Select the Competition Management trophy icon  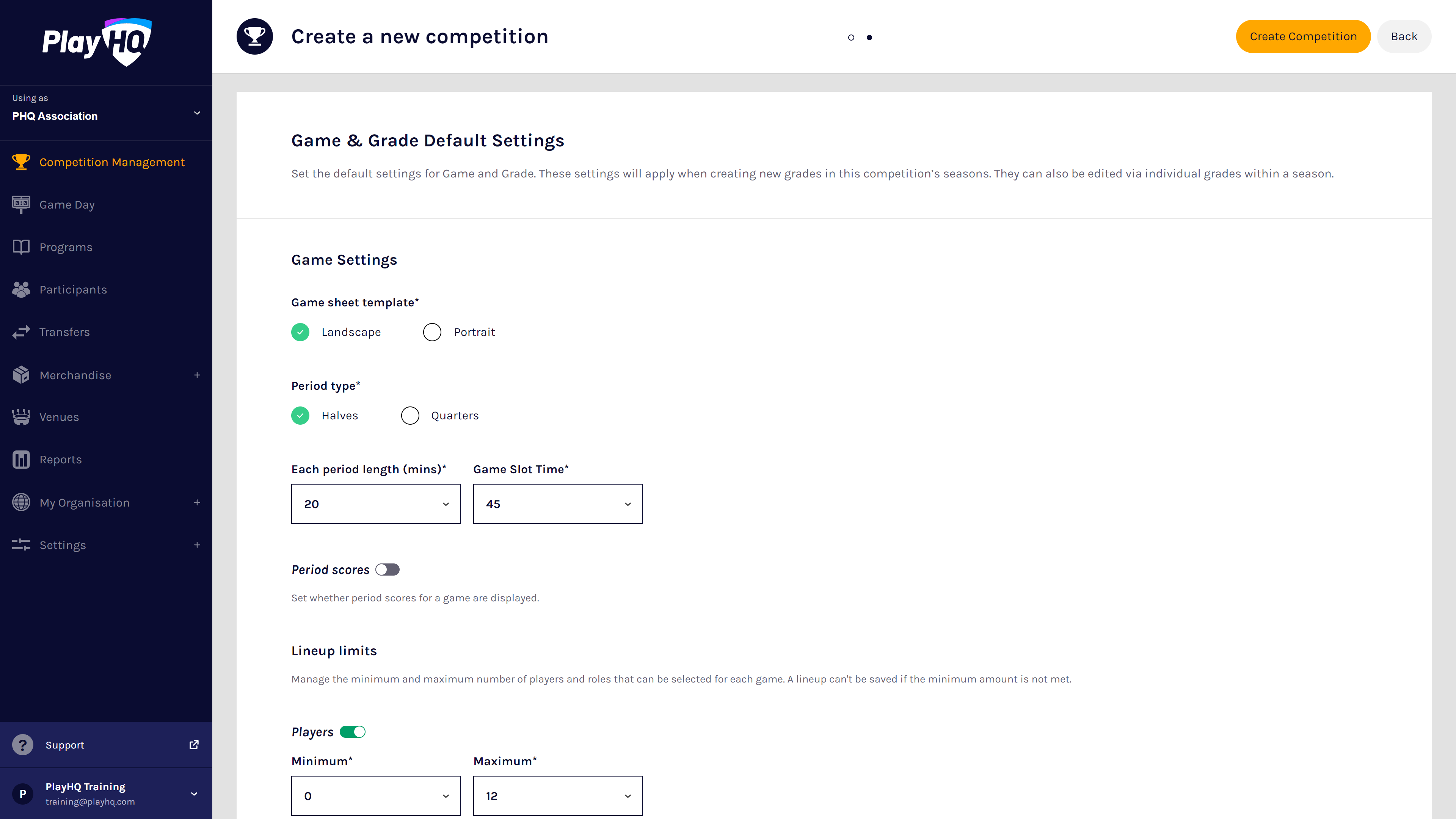pyautogui.click(x=21, y=162)
